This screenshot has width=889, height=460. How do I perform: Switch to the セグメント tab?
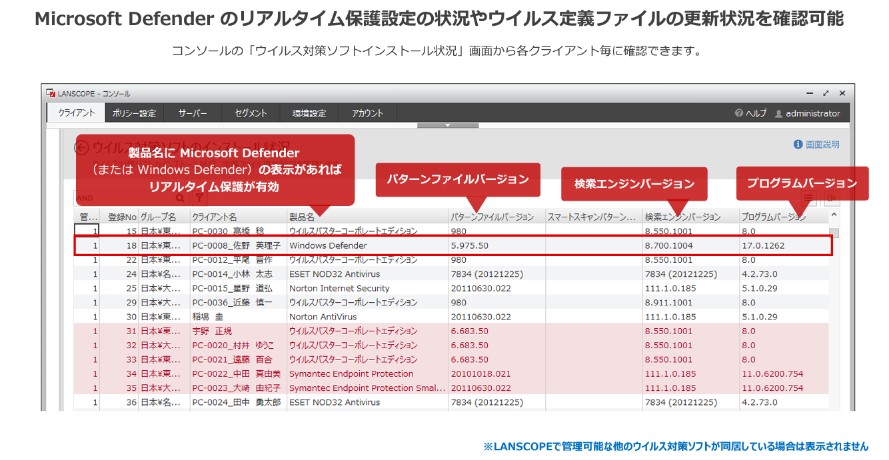click(x=251, y=113)
